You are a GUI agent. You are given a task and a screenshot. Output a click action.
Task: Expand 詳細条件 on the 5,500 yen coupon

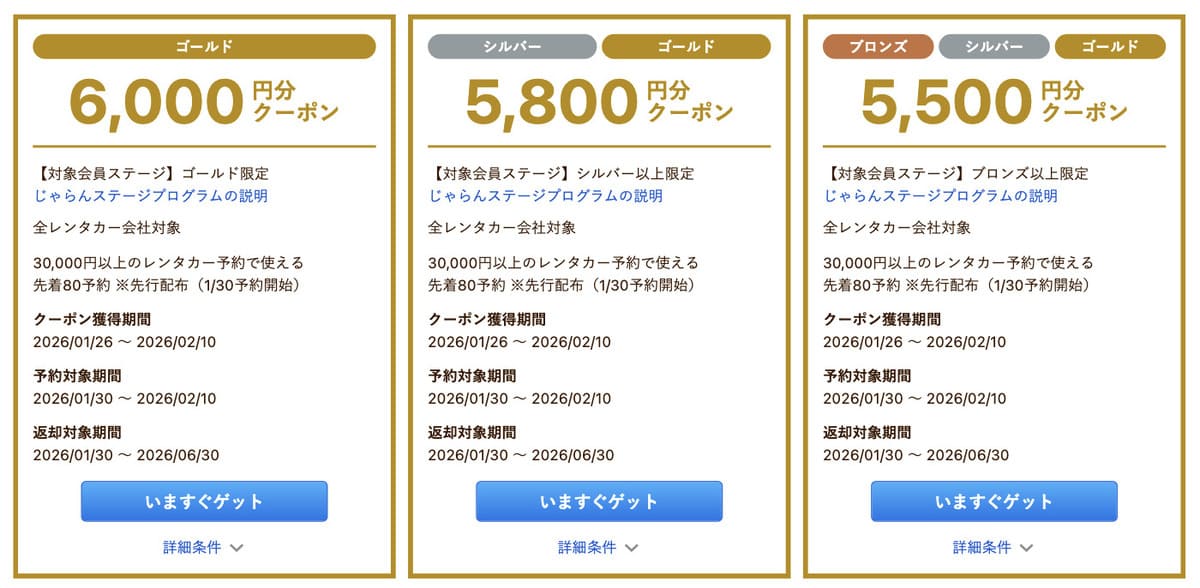(x=992, y=548)
